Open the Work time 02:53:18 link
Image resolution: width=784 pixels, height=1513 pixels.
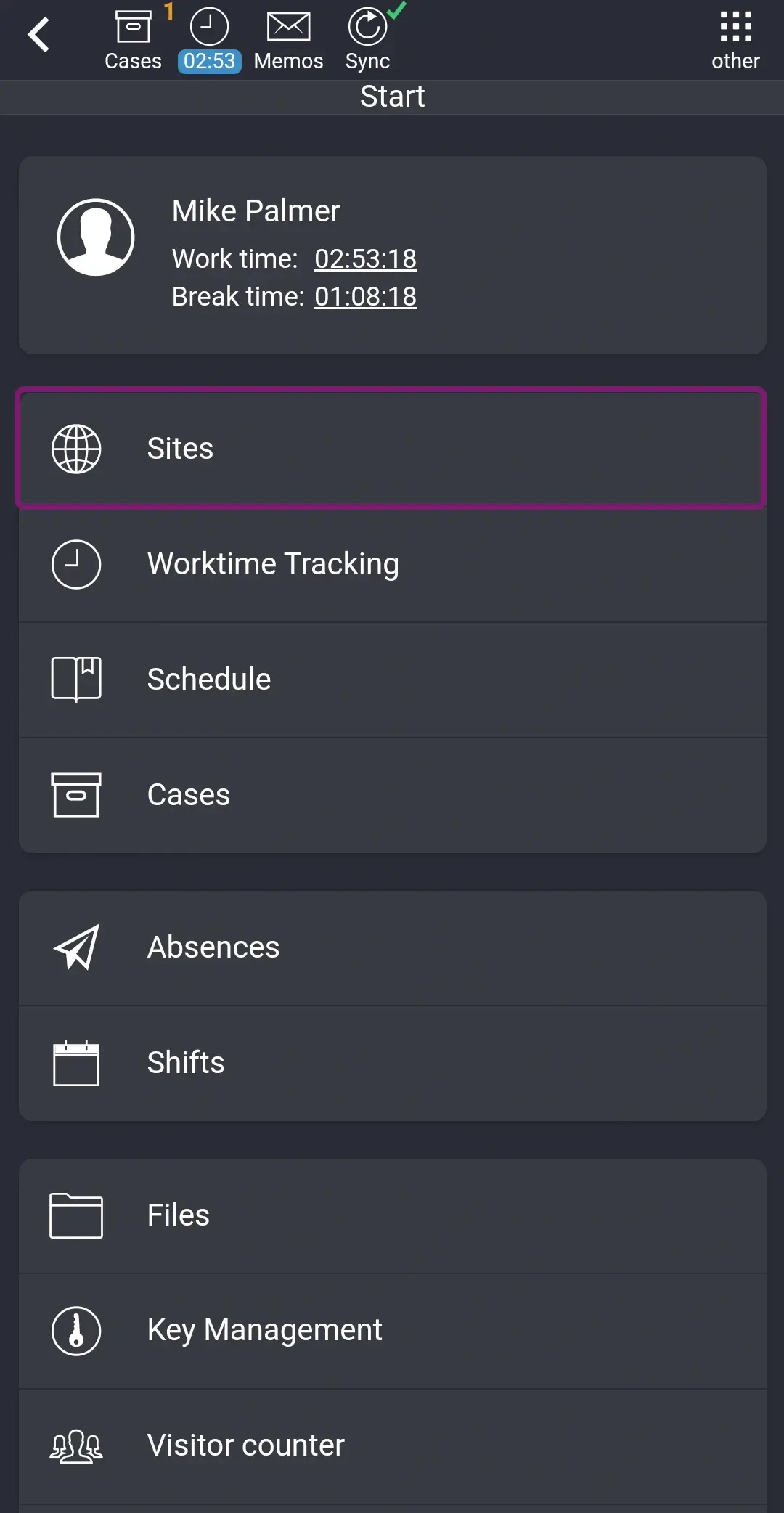pos(365,259)
